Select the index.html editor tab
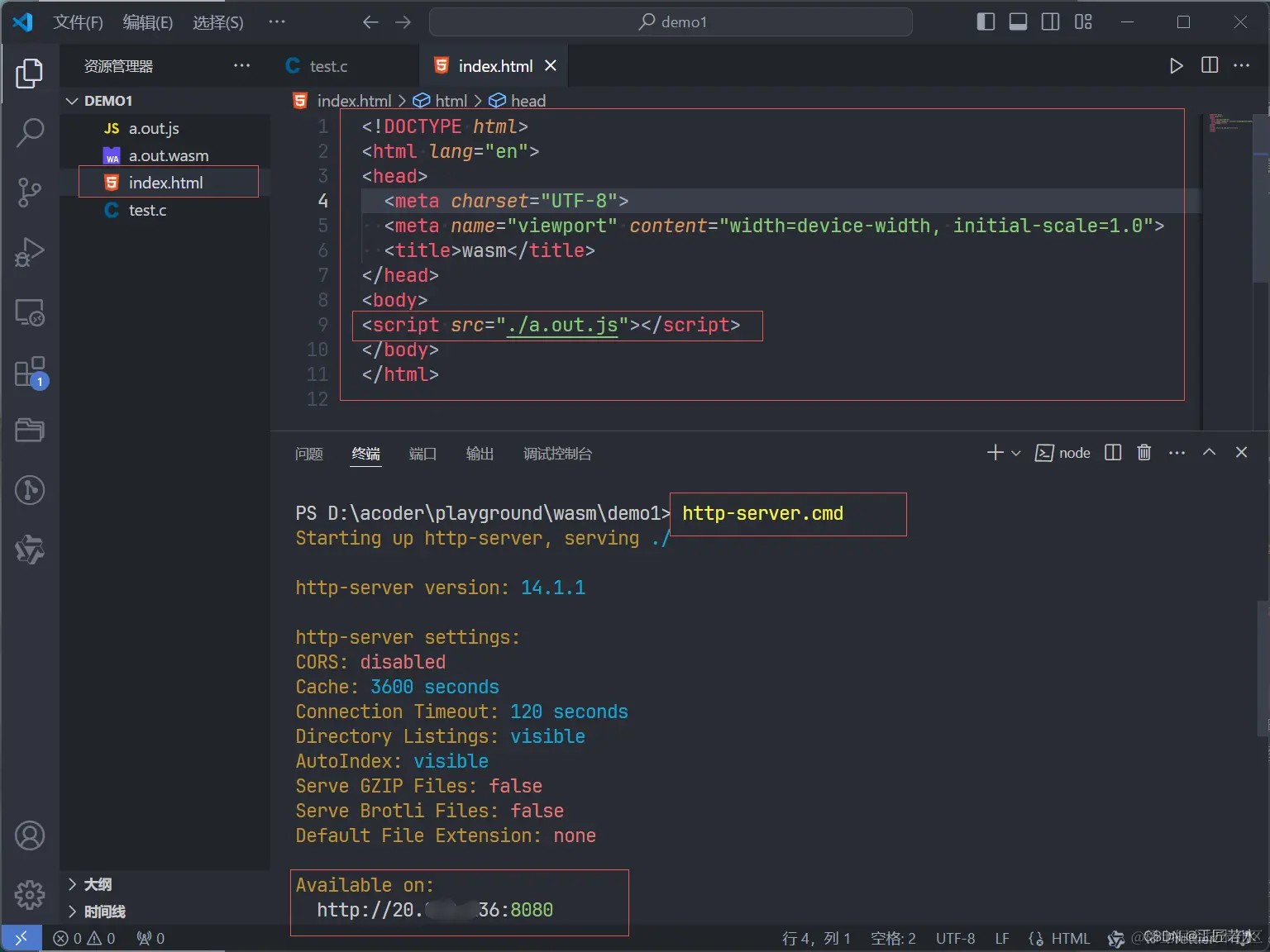This screenshot has height=952, width=1270. pyautogui.click(x=494, y=66)
